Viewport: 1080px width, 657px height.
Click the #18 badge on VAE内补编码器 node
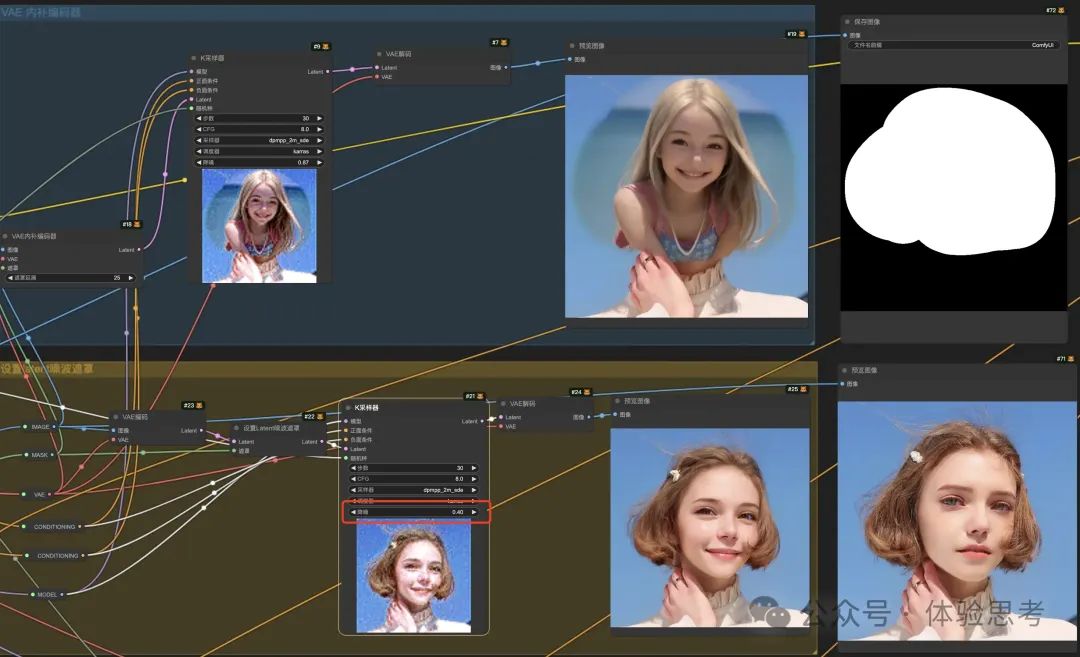(x=131, y=224)
